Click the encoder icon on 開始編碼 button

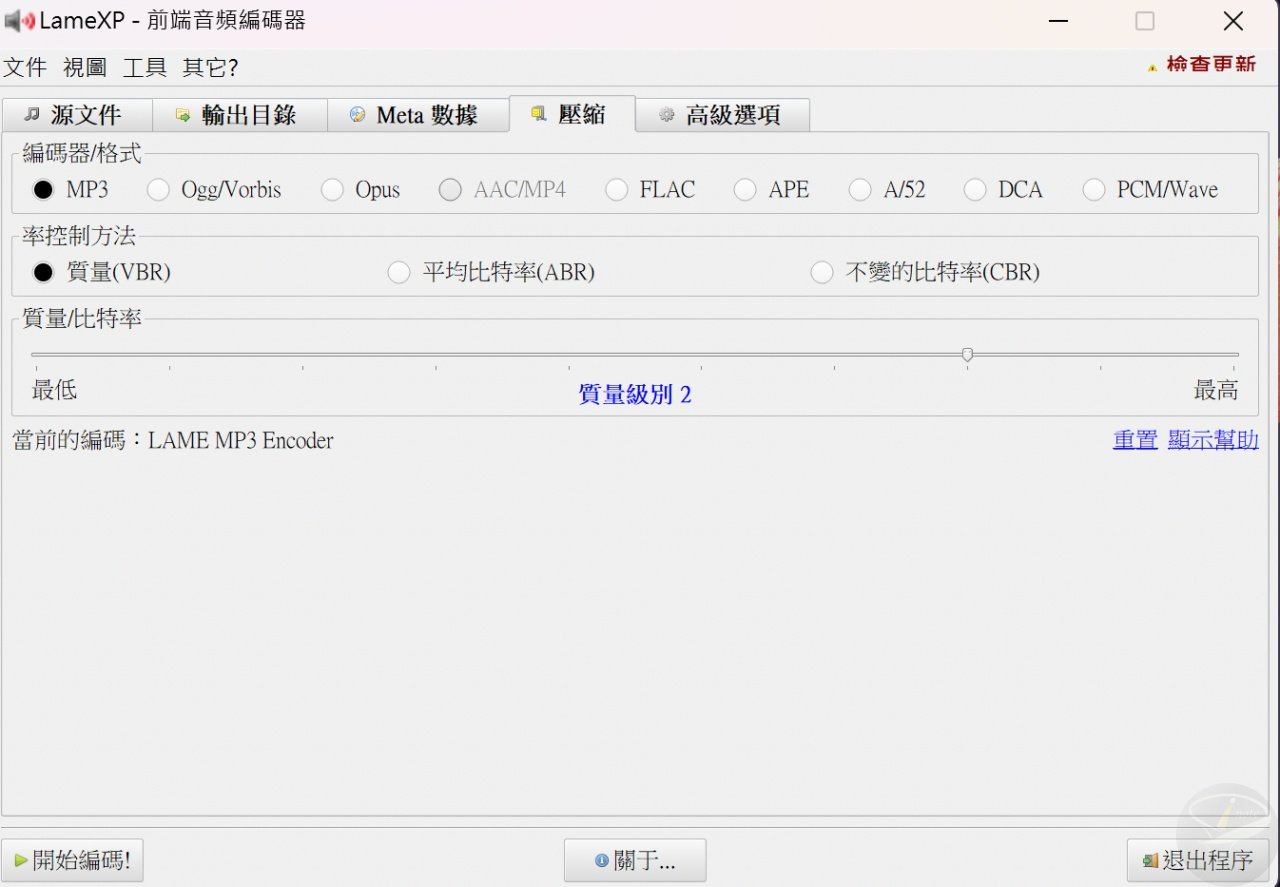coord(20,860)
